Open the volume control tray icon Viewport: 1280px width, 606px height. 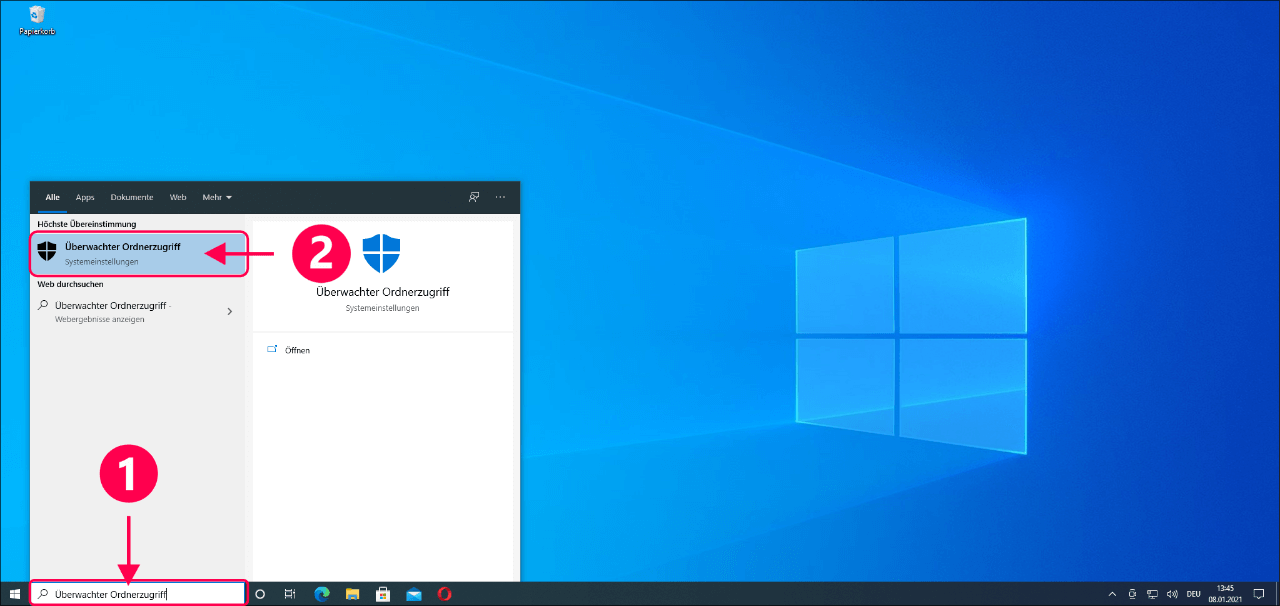click(1171, 594)
